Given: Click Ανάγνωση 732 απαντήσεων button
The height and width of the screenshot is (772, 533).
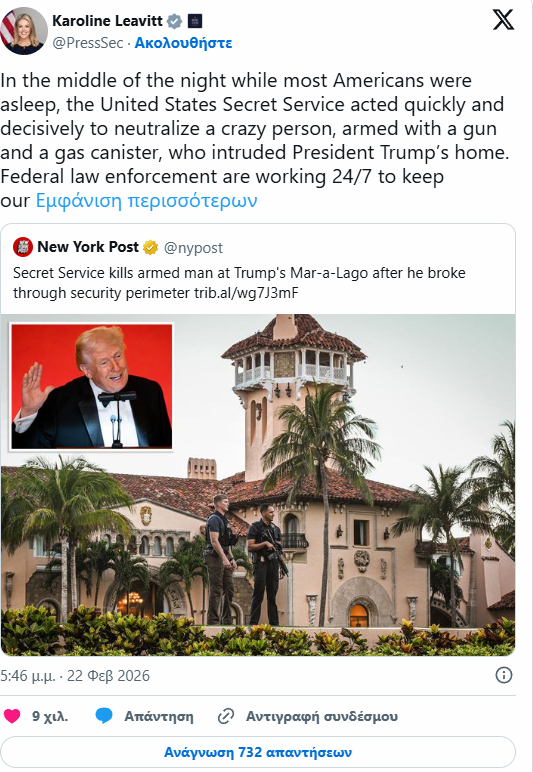Looking at the screenshot, I should click(x=258, y=752).
